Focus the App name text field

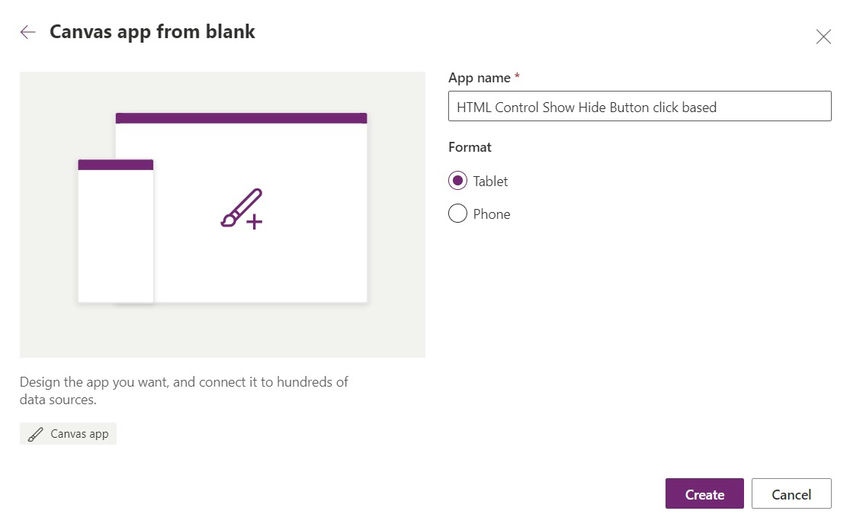pyautogui.click(x=640, y=107)
